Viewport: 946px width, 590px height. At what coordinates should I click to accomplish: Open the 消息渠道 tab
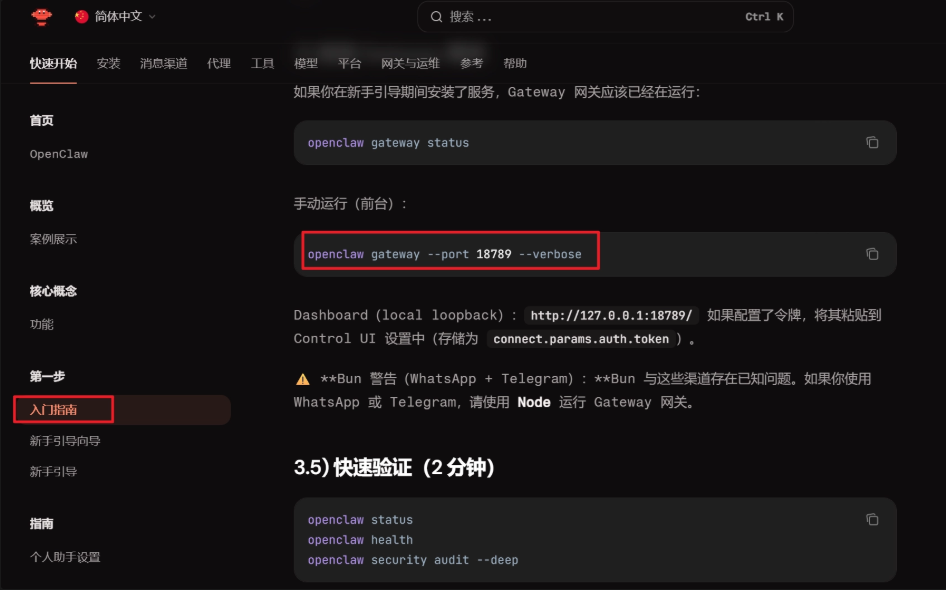click(163, 63)
